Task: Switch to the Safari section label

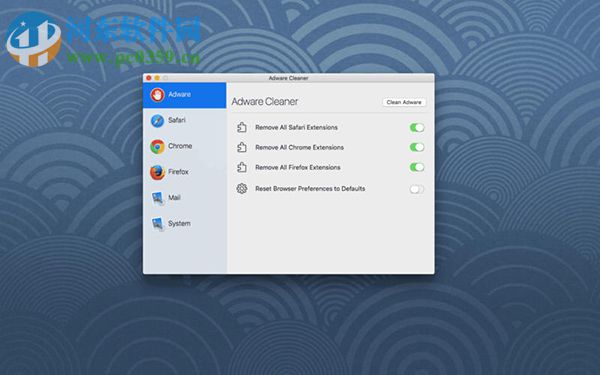Action: click(x=177, y=120)
